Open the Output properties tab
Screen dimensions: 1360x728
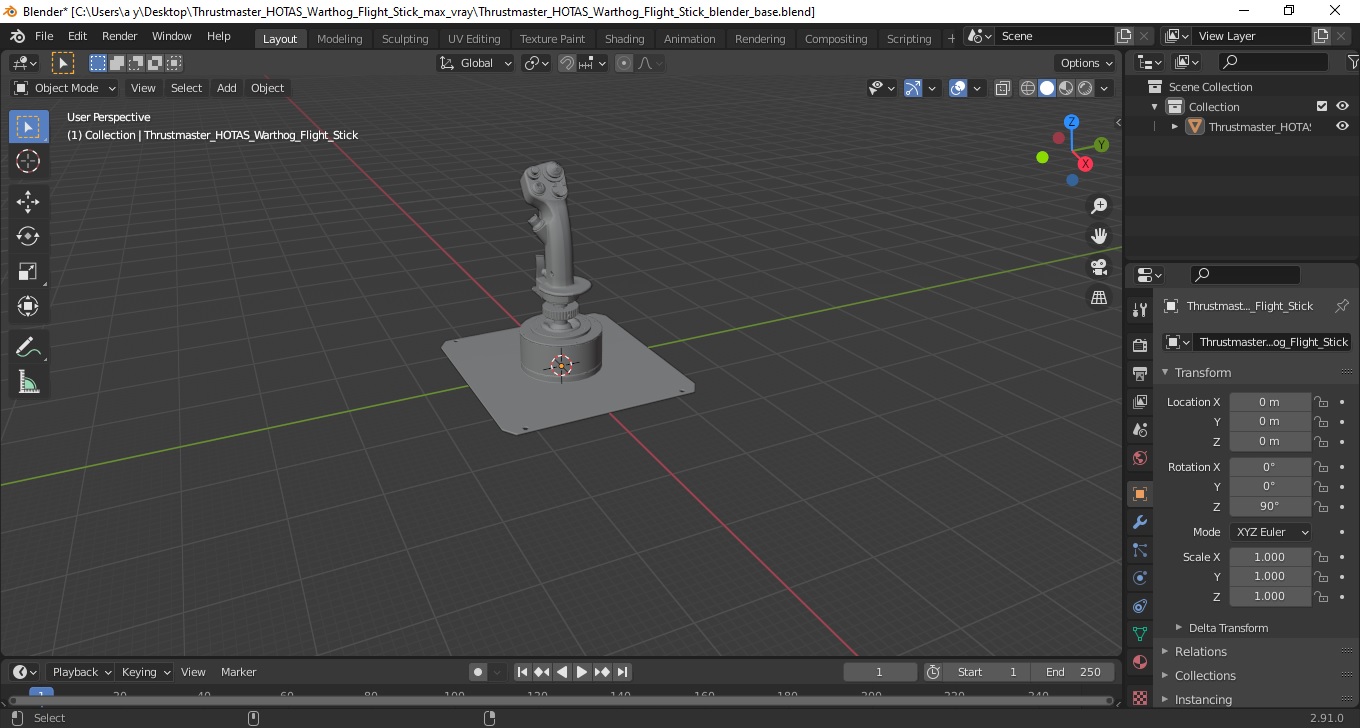coord(1139,373)
